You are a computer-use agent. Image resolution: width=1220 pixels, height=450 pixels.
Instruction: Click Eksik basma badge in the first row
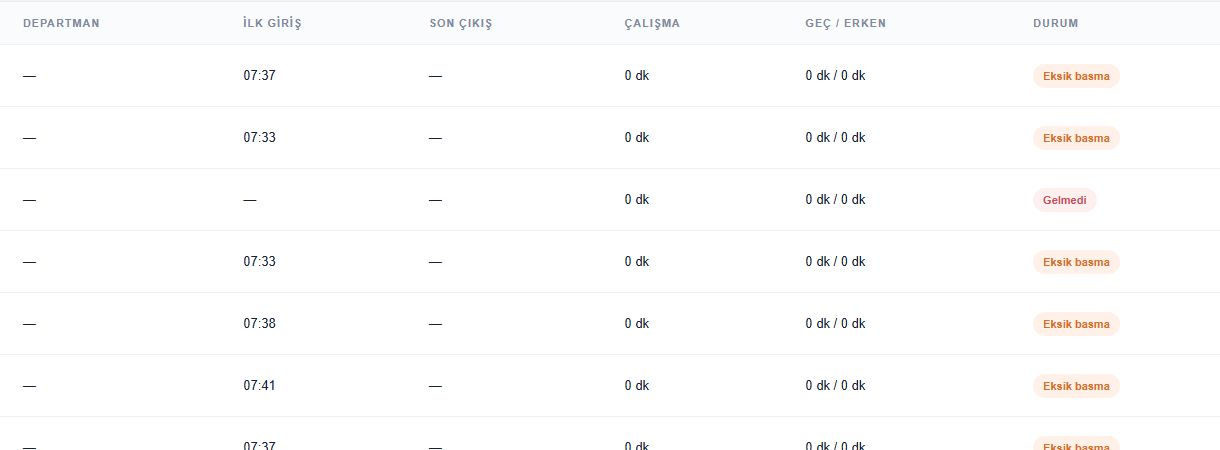tap(1076, 76)
